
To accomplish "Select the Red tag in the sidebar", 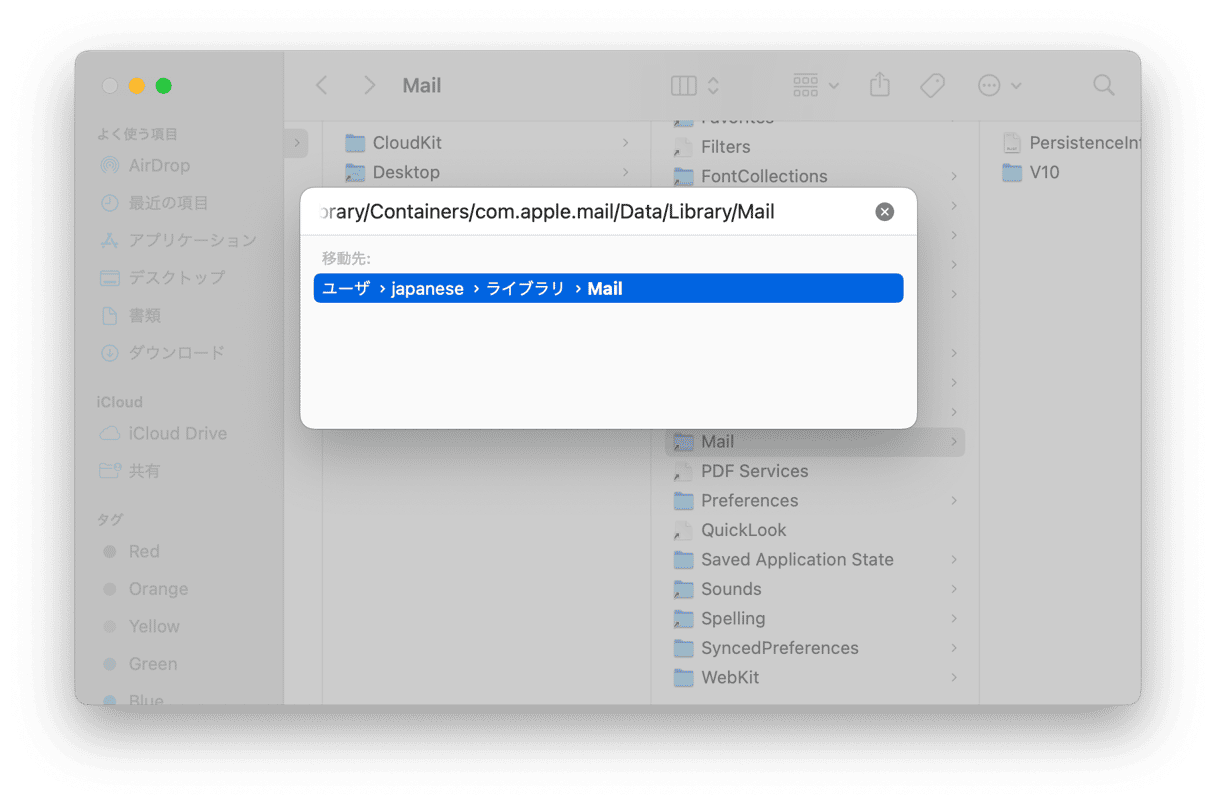I will 132,552.
